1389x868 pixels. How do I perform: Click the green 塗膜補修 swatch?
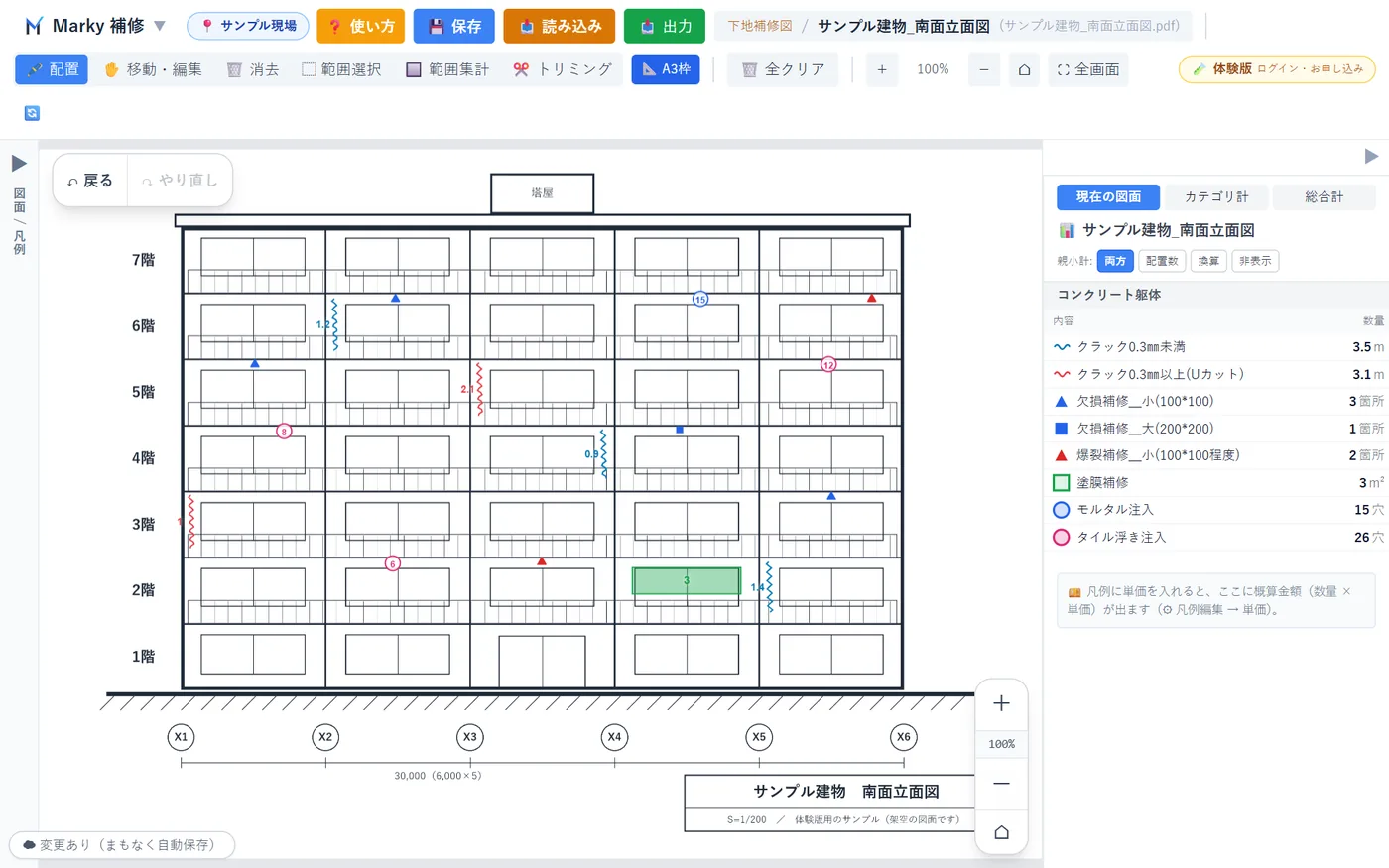[x=1061, y=482]
